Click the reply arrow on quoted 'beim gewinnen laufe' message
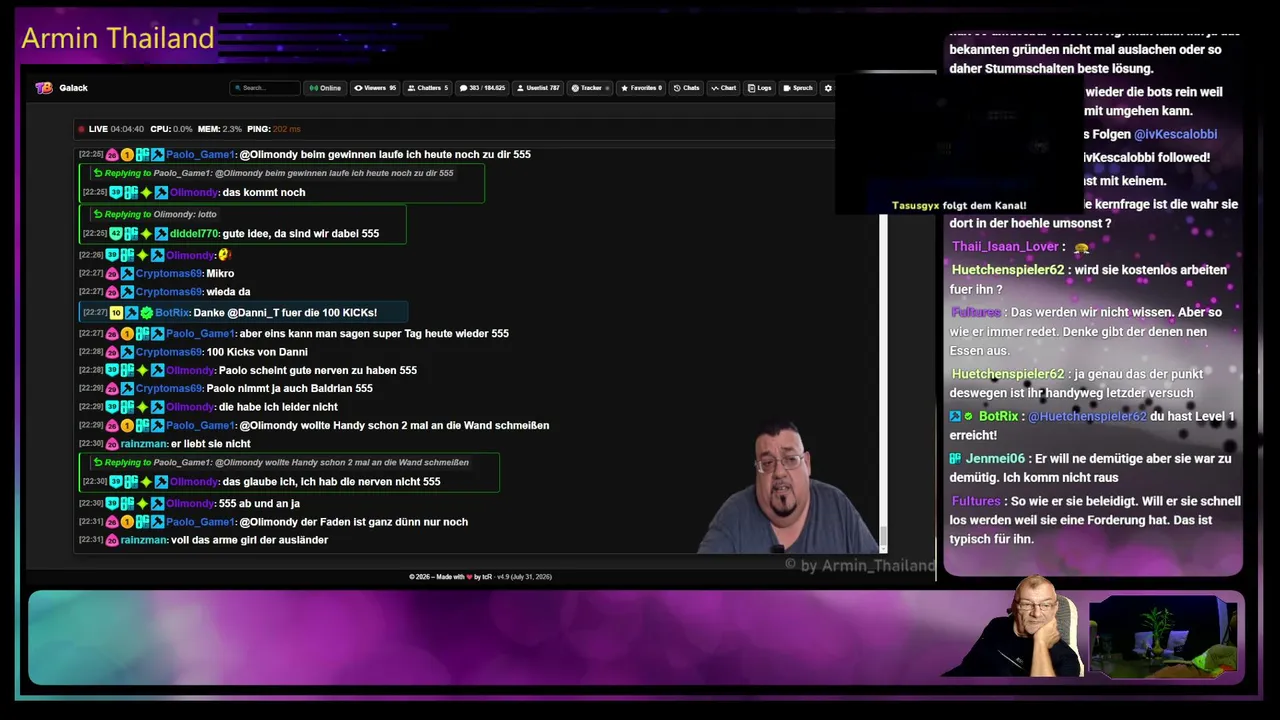This screenshot has width=1280, height=720. pyautogui.click(x=98, y=173)
